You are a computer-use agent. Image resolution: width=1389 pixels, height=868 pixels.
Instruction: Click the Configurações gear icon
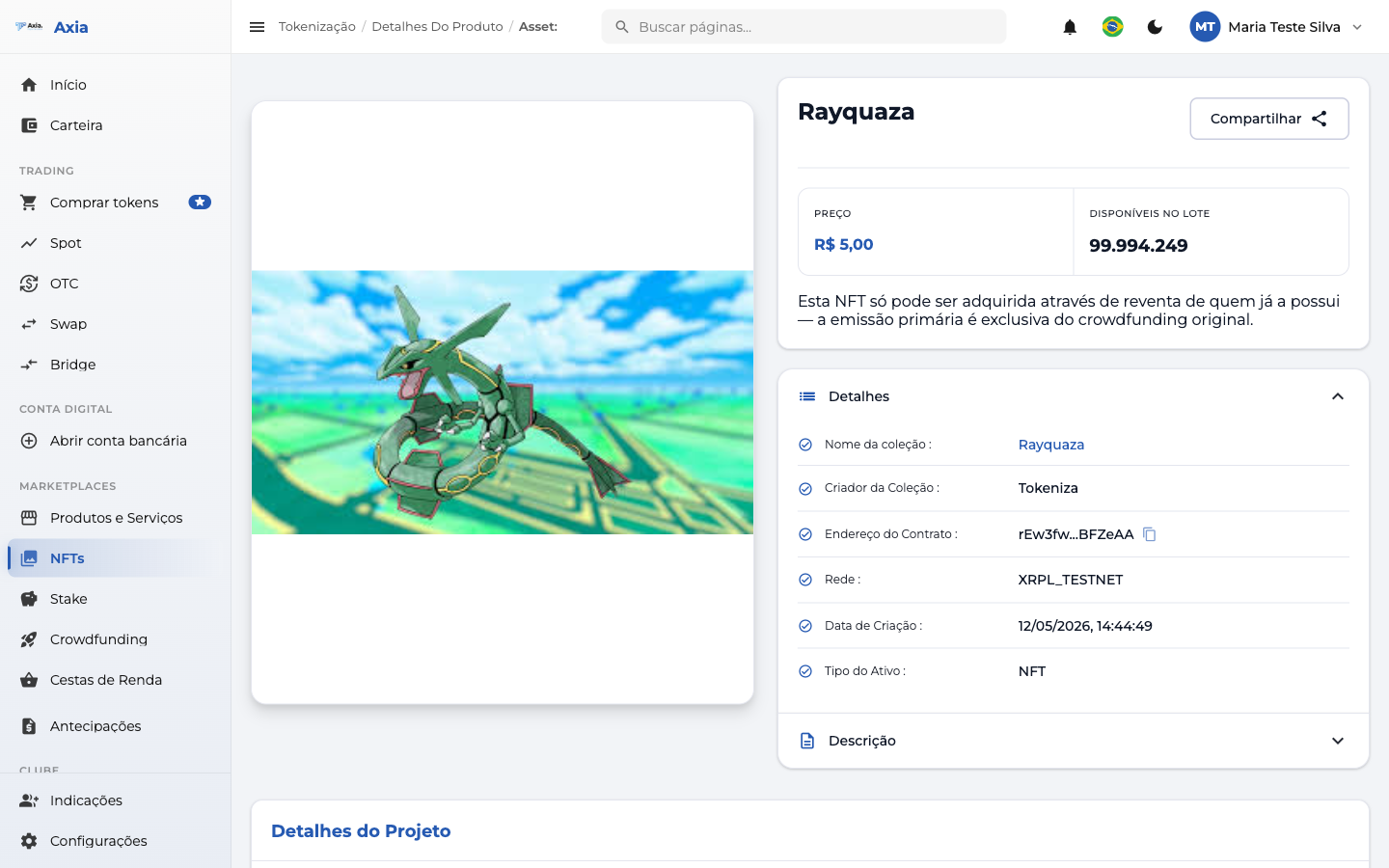click(x=29, y=841)
